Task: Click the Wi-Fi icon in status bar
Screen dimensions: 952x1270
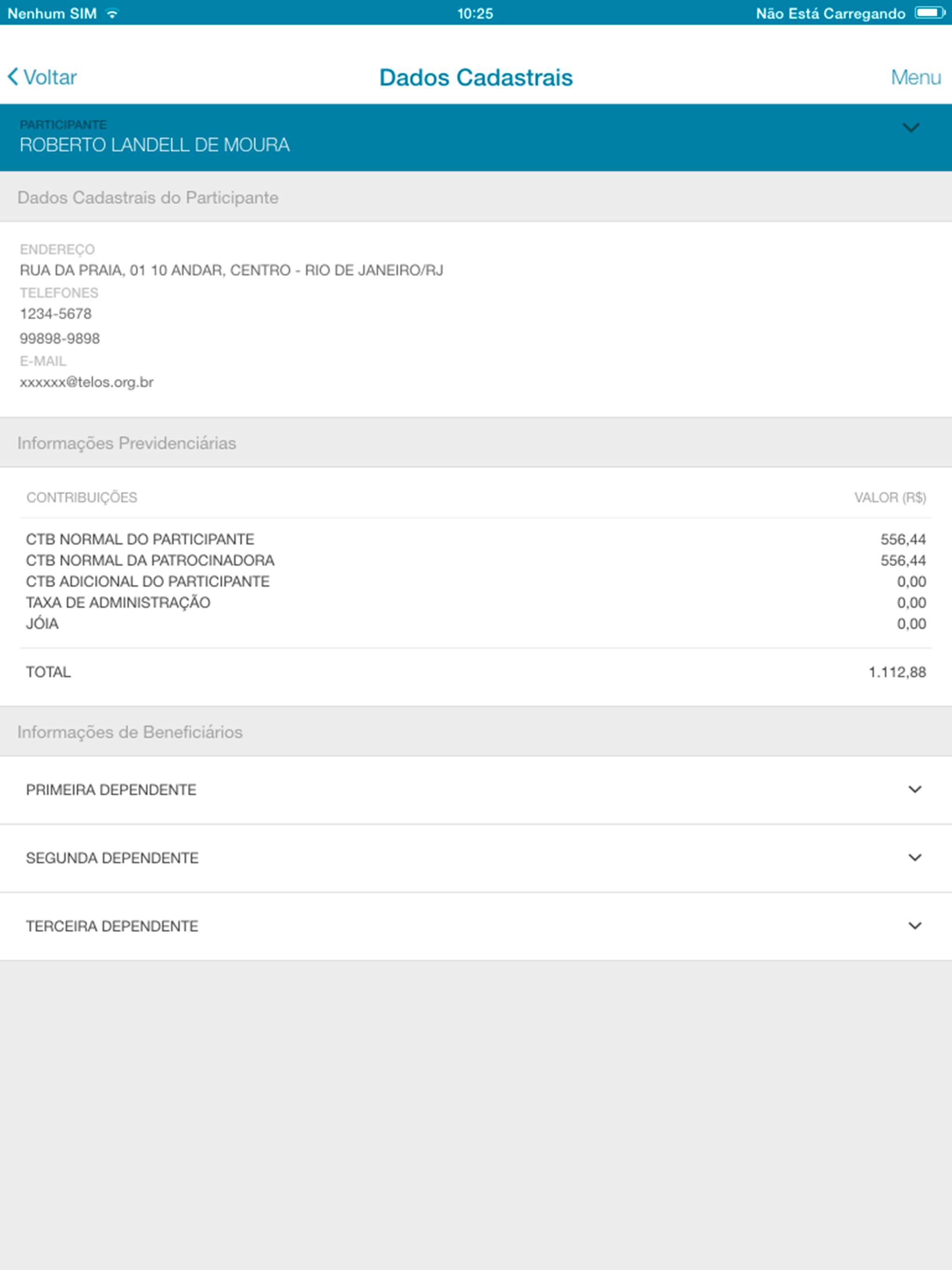Action: click(x=112, y=13)
